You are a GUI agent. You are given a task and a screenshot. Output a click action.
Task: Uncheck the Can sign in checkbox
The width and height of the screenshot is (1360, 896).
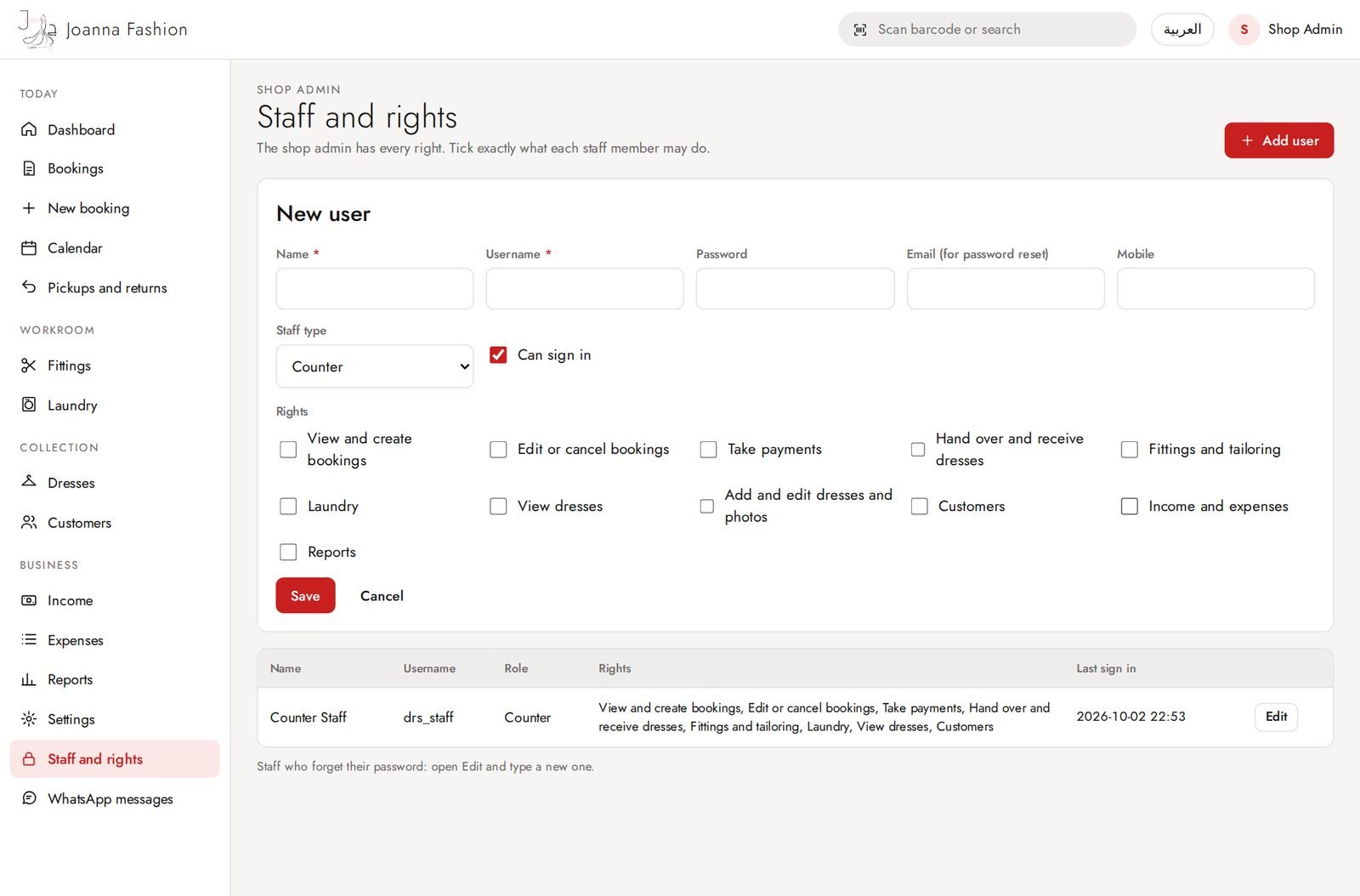(498, 355)
